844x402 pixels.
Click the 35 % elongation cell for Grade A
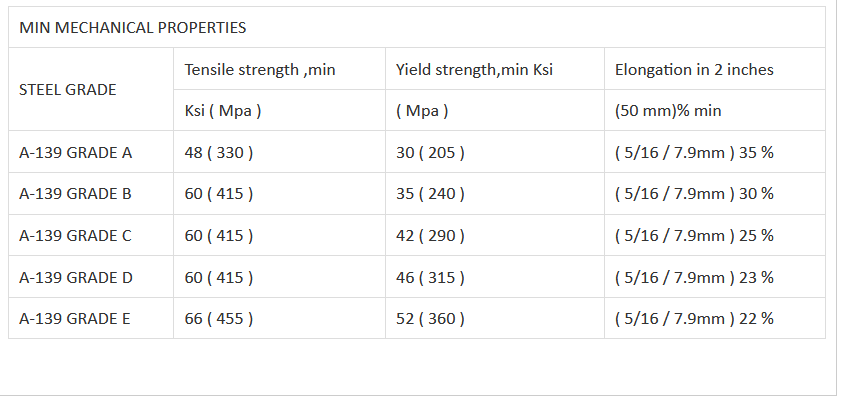[694, 153]
